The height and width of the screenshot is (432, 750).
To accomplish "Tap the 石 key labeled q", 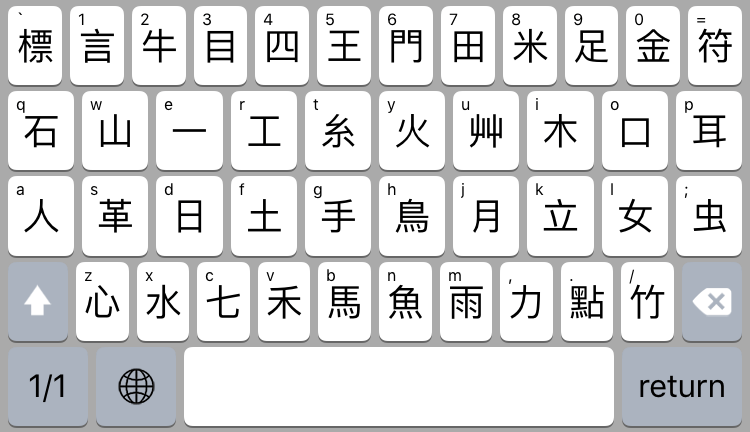I will click(41, 131).
